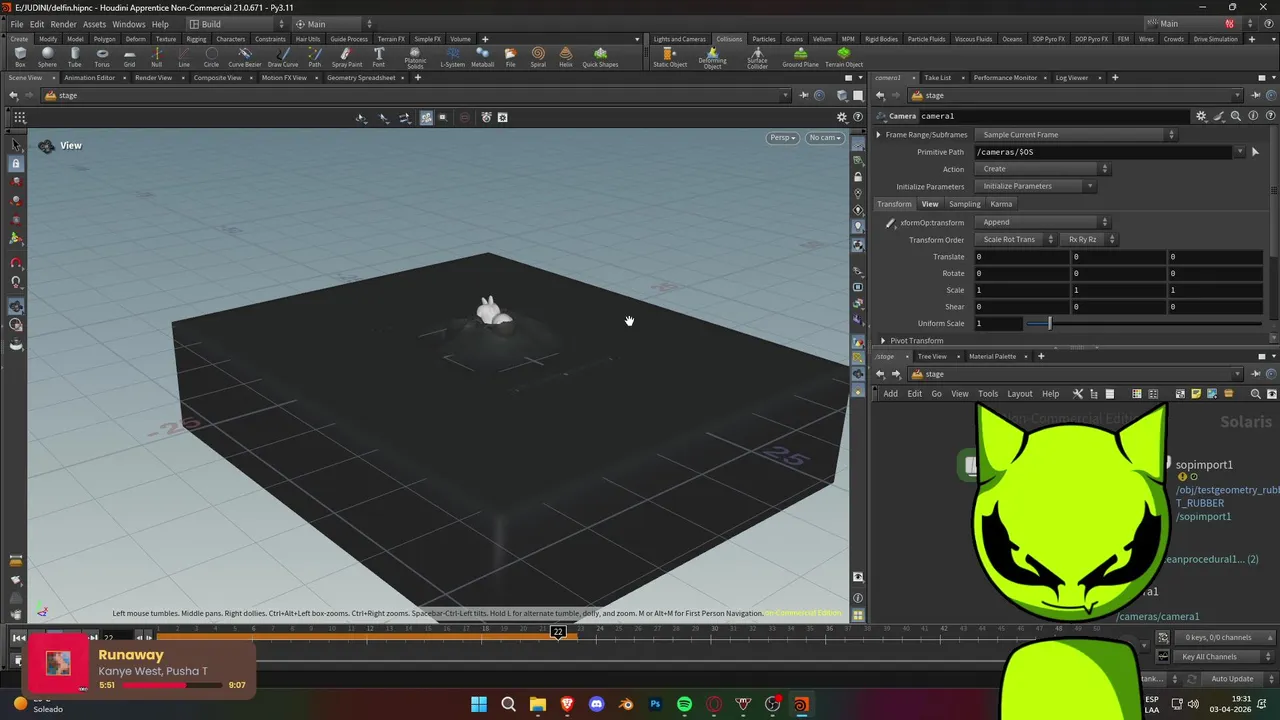The image size is (1280, 720).
Task: Select the Font shelf tool
Action: click(378, 57)
